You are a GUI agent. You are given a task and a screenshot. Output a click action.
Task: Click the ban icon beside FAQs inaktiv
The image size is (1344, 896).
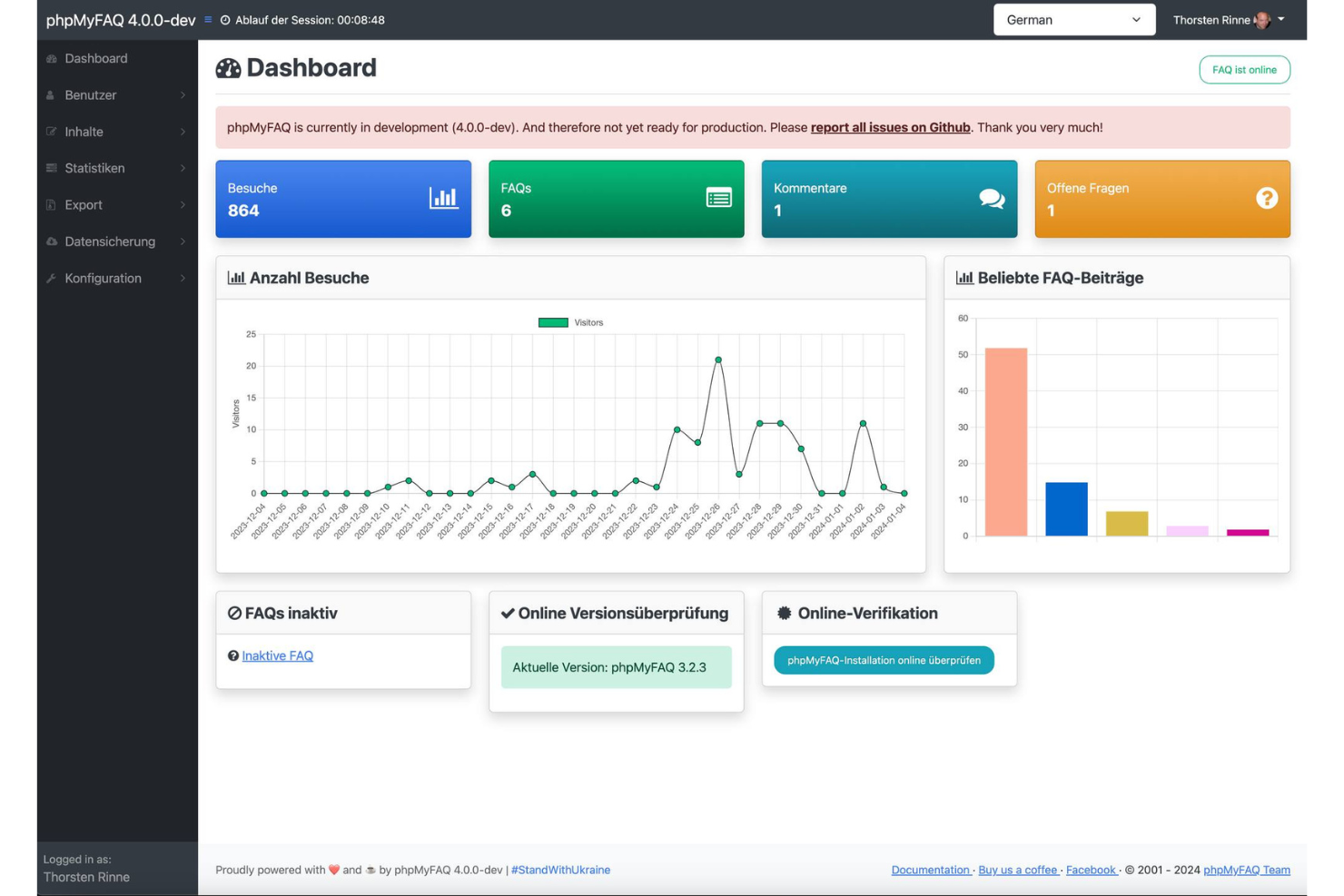pyautogui.click(x=234, y=614)
